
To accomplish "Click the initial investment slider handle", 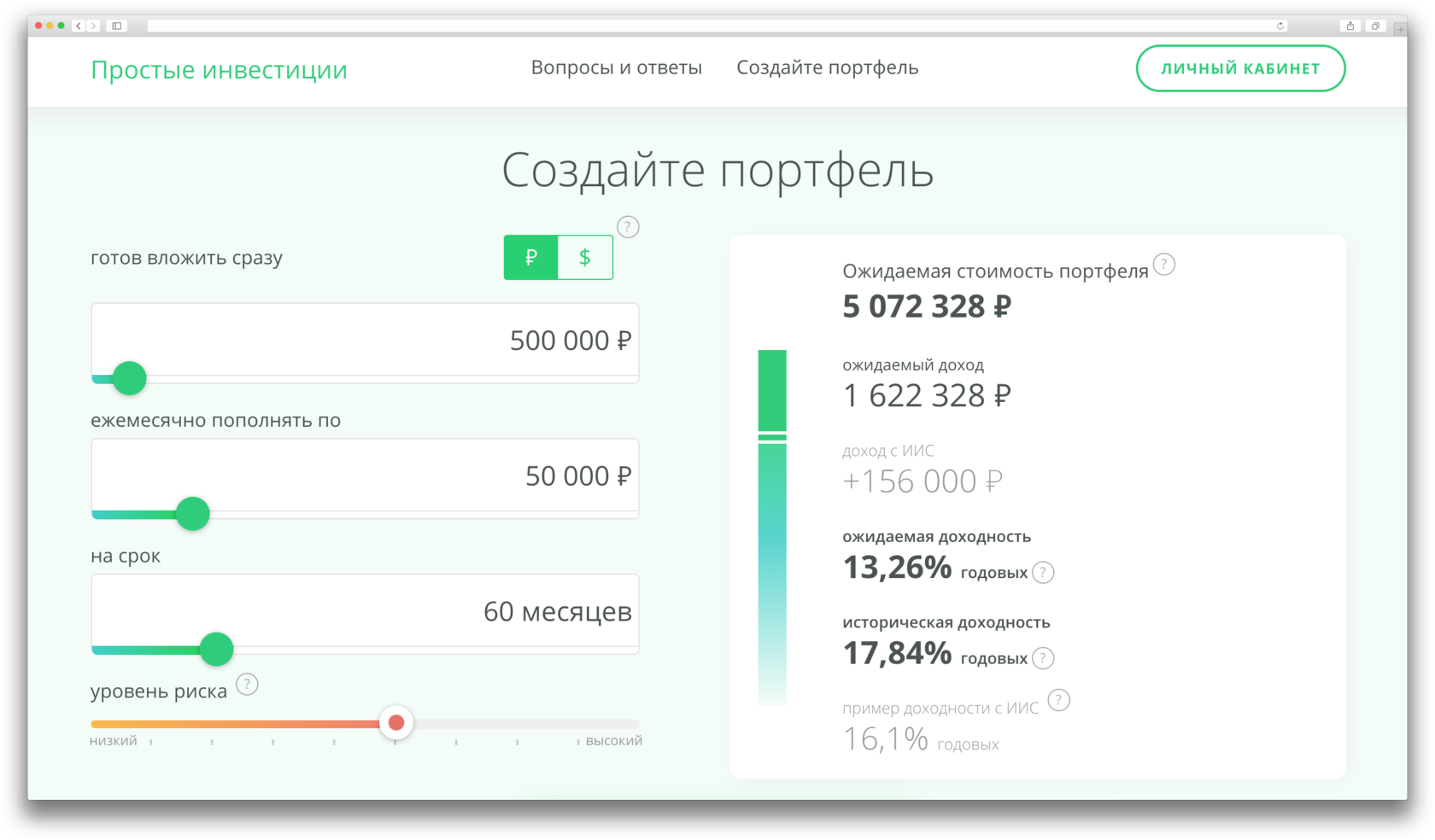I will (x=130, y=378).
